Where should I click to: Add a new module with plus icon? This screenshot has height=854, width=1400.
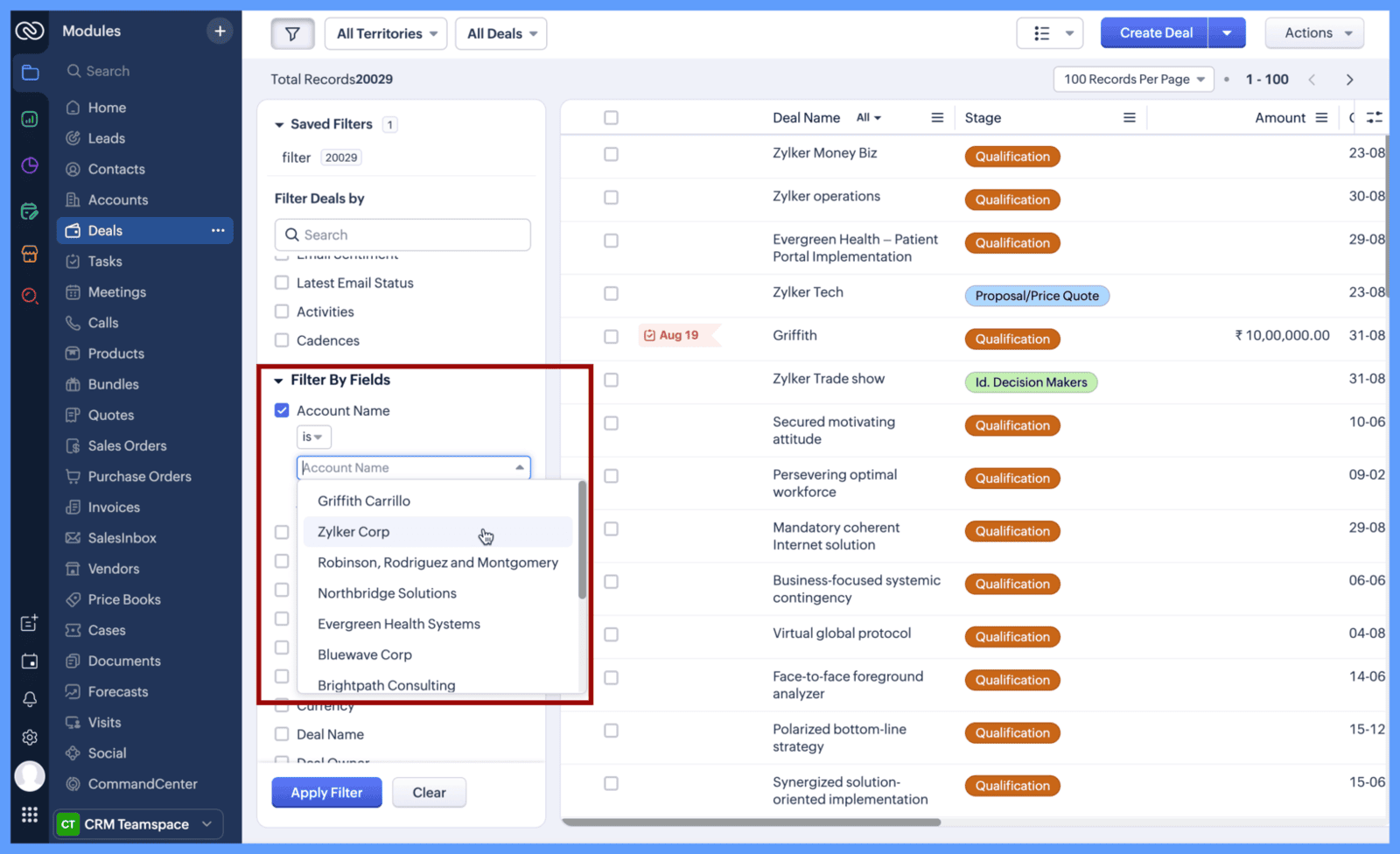tap(220, 31)
